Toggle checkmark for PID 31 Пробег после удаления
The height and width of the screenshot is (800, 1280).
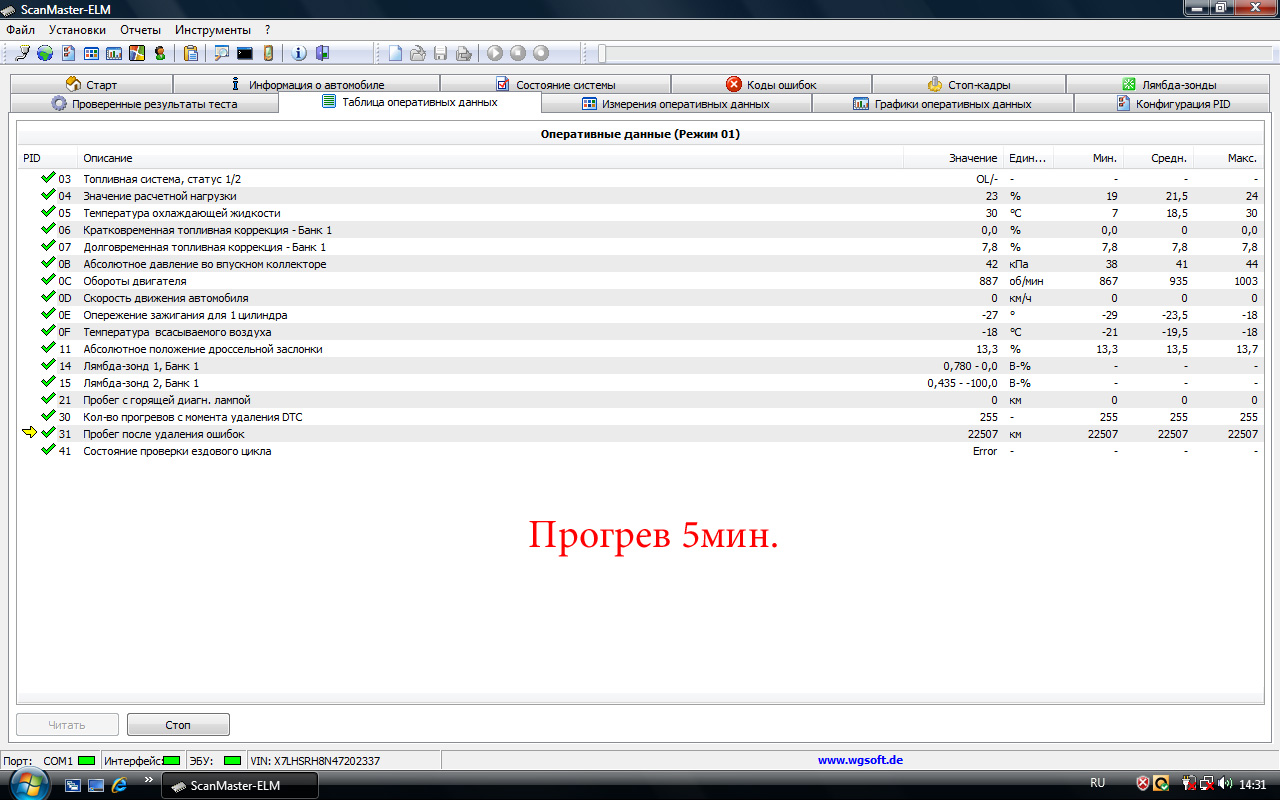point(48,433)
